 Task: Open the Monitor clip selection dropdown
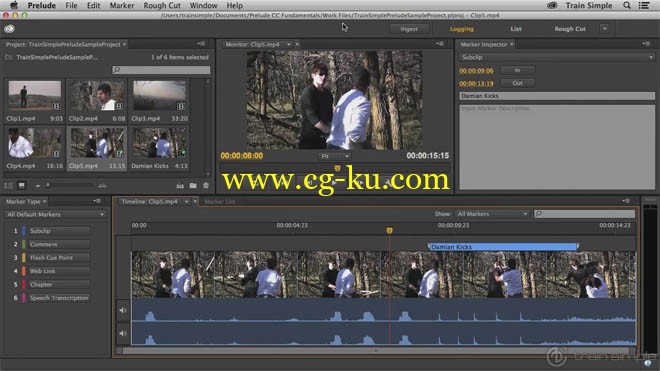click(289, 44)
